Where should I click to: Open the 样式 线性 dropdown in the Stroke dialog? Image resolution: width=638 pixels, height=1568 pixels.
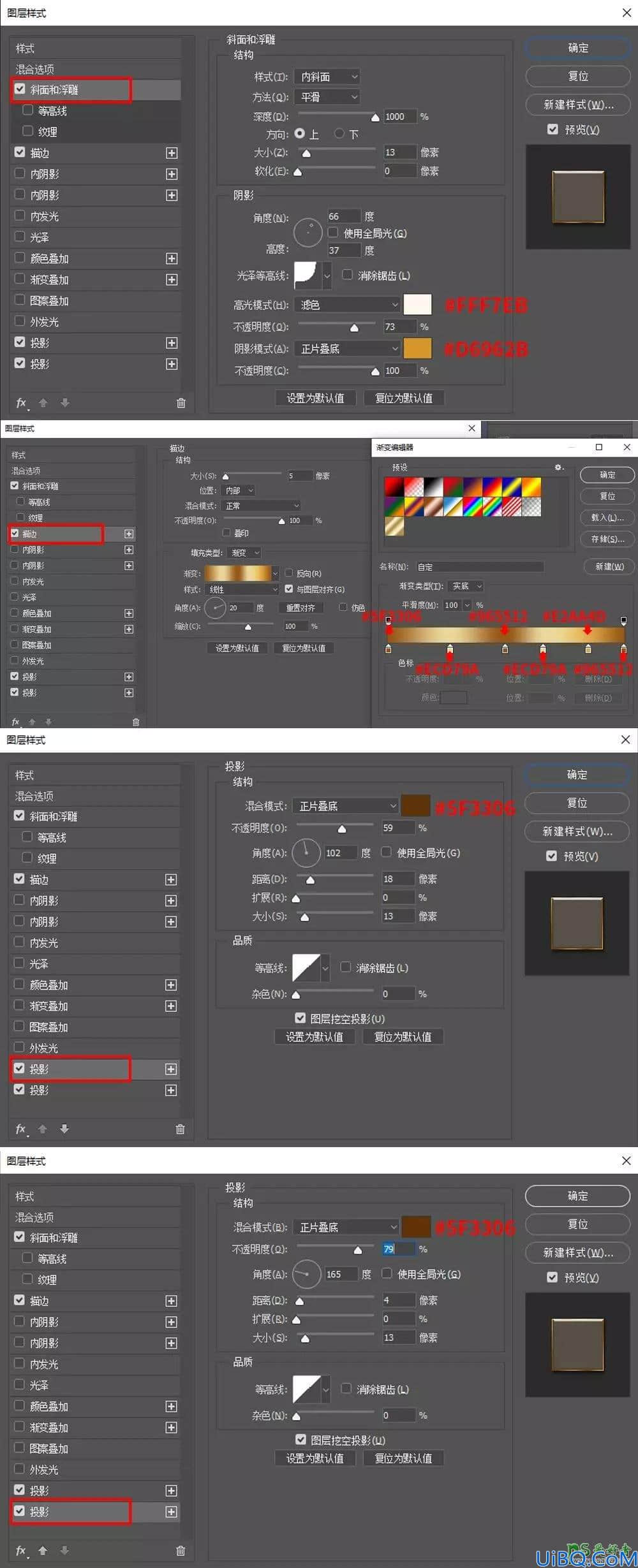click(243, 589)
